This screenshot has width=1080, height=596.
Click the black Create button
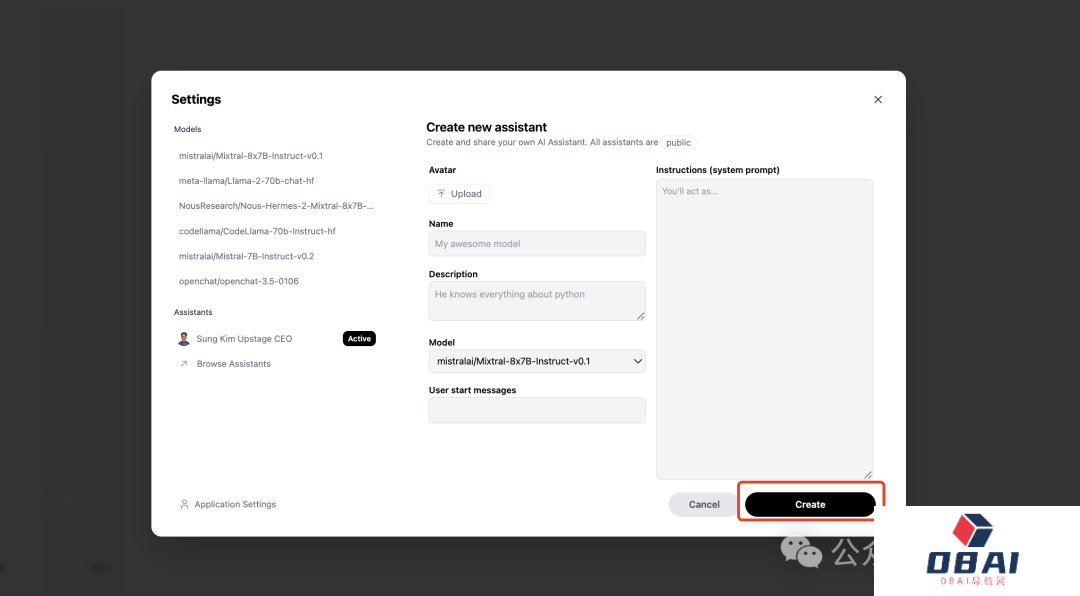point(810,505)
